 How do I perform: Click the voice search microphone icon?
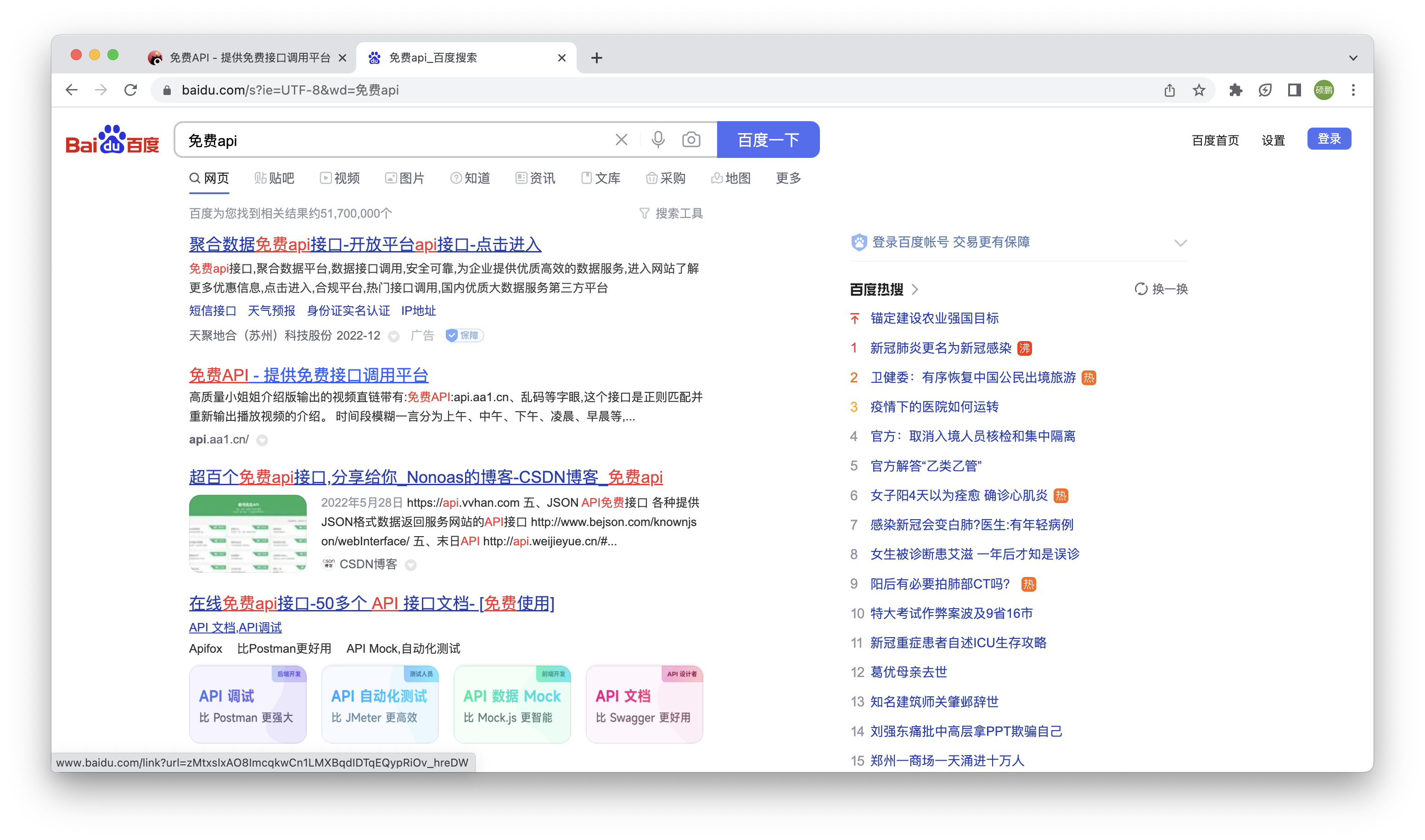tap(658, 140)
